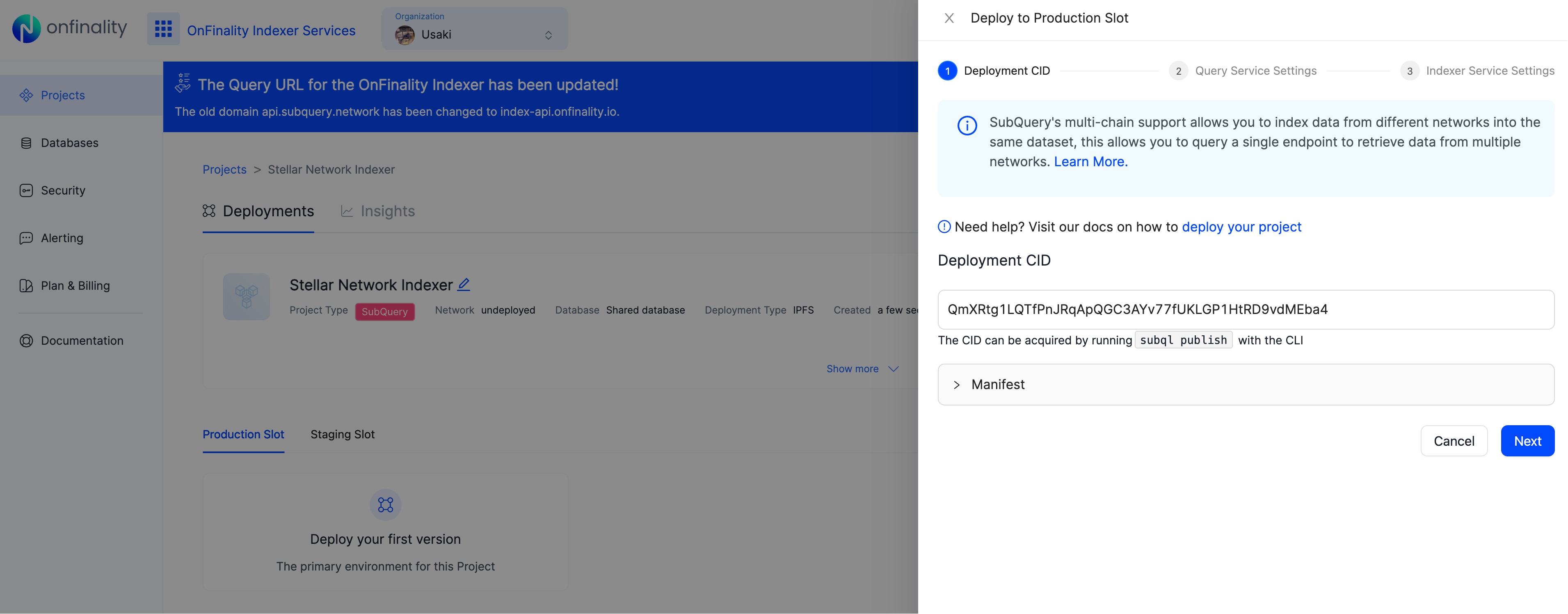Open the deploy your project docs link
The height and width of the screenshot is (614, 1568).
(x=1241, y=227)
